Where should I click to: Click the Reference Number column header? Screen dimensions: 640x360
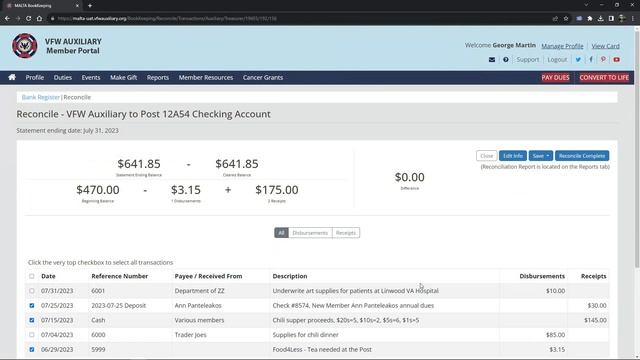point(120,276)
